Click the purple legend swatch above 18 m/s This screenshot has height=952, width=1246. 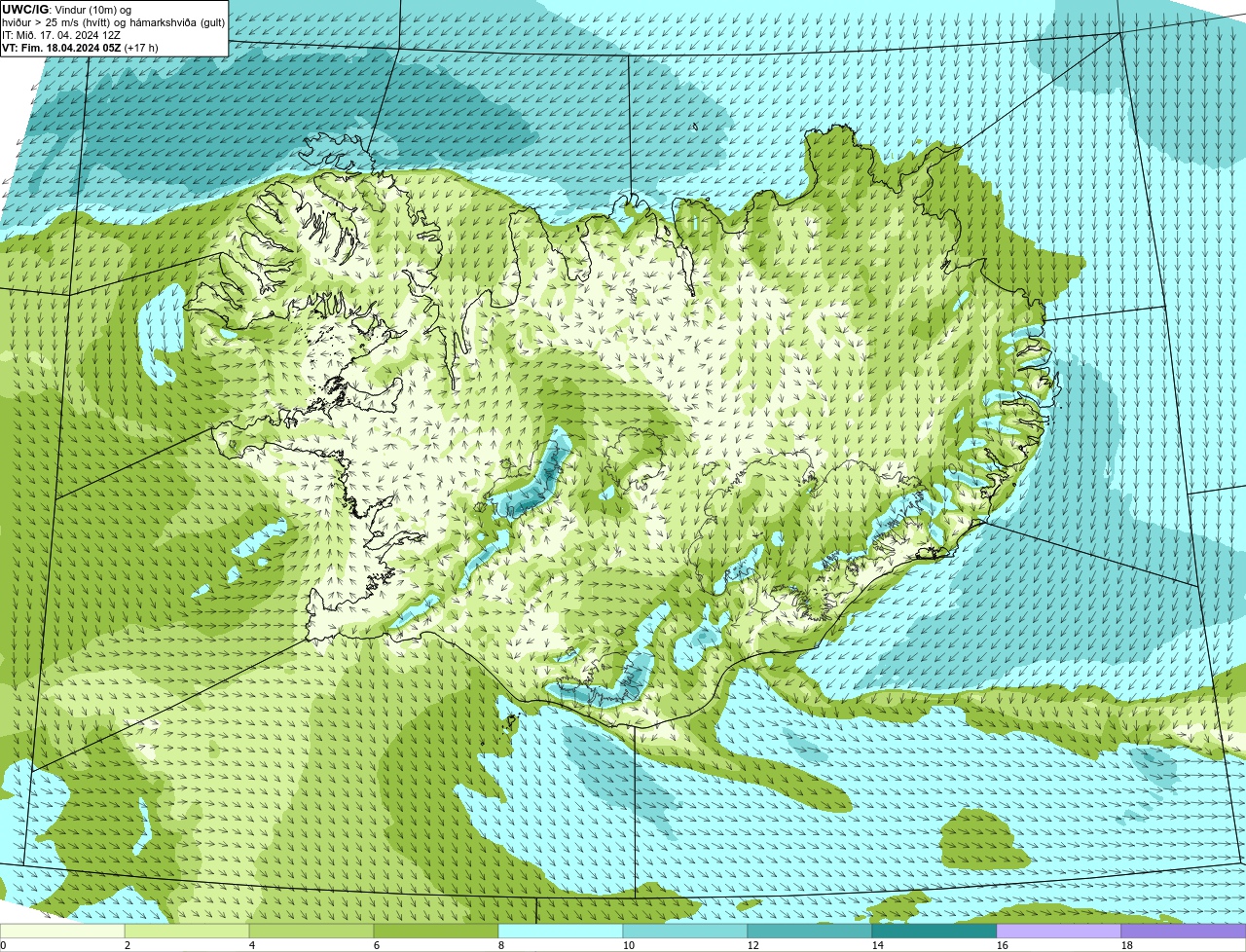coord(1184,931)
